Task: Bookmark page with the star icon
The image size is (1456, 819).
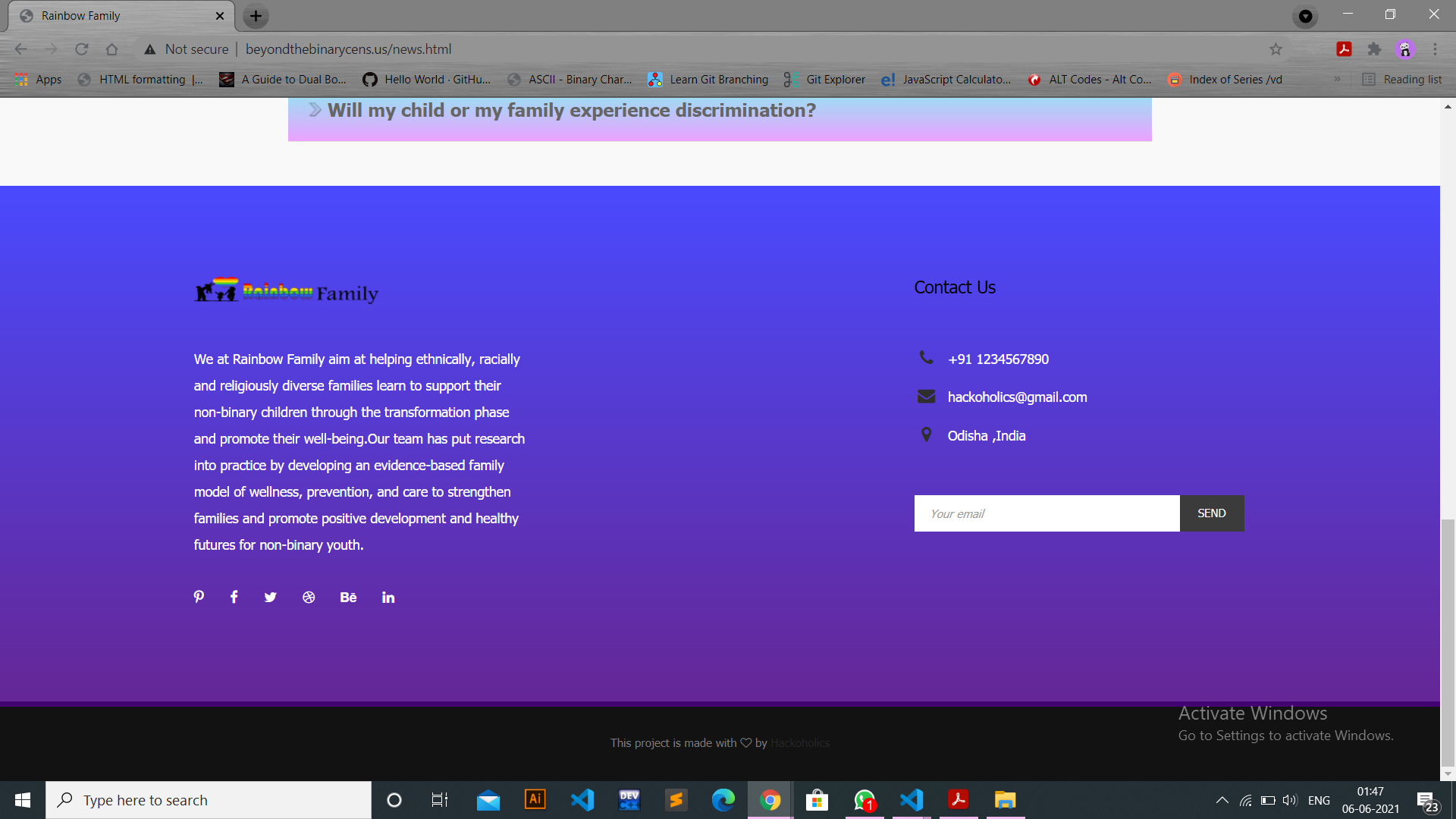Action: point(1276,49)
